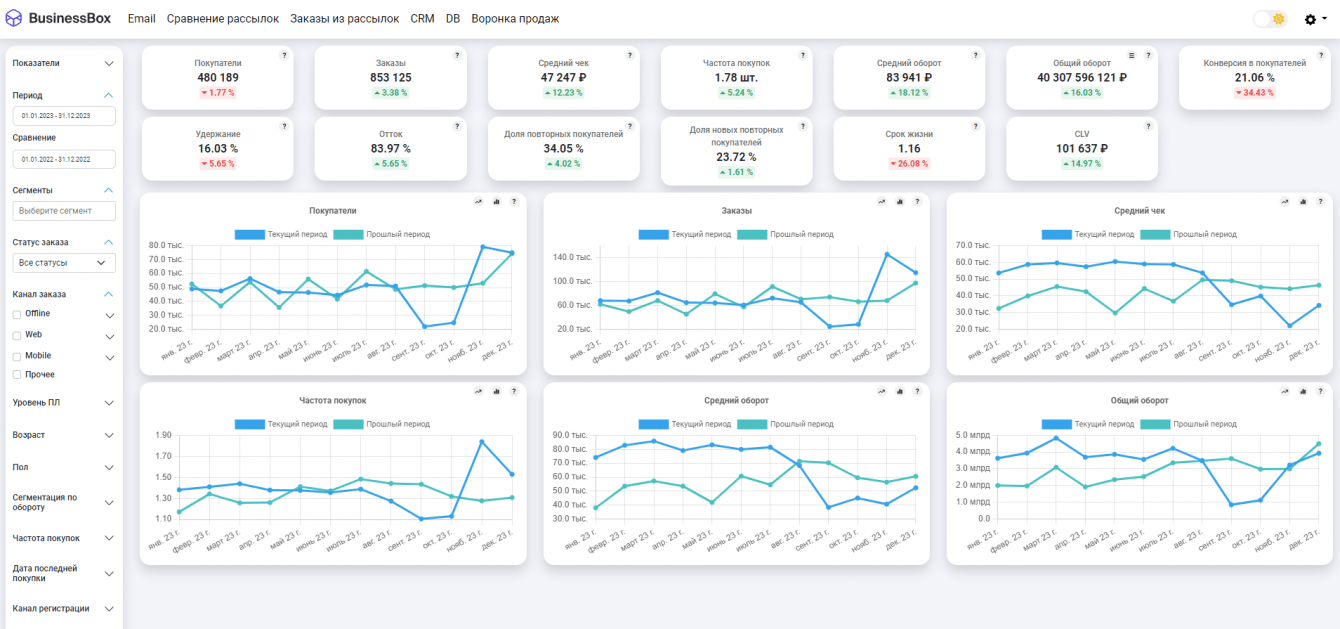Expand the Возраст filter section
1340x629 pixels.
64,435
